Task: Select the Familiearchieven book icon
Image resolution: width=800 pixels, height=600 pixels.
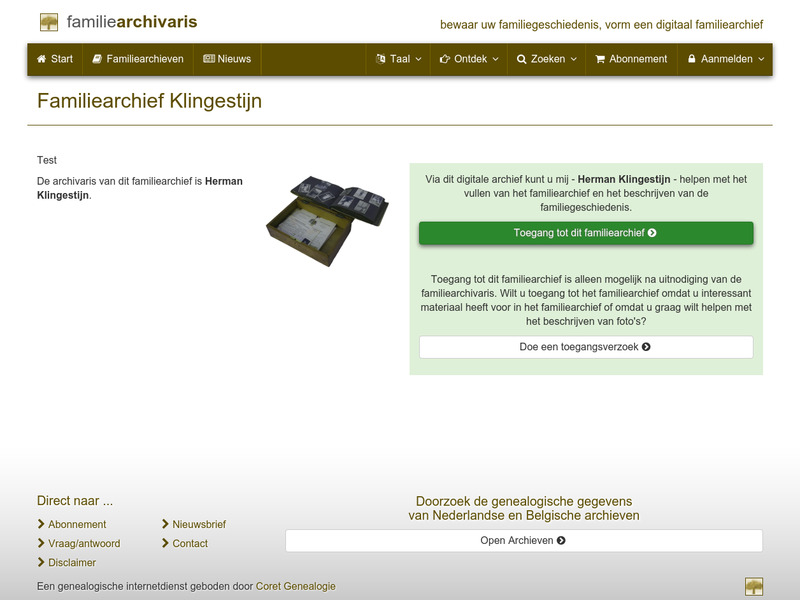Action: pyautogui.click(x=98, y=59)
